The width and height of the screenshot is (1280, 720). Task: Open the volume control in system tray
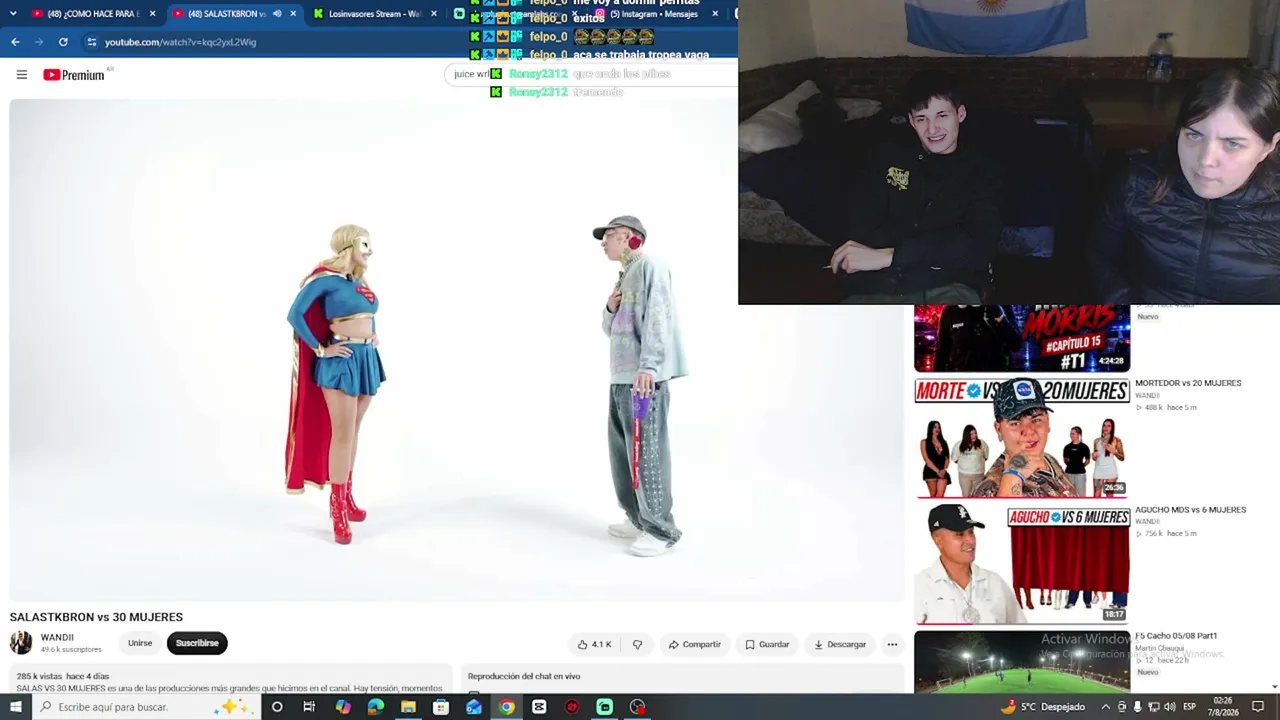1170,707
